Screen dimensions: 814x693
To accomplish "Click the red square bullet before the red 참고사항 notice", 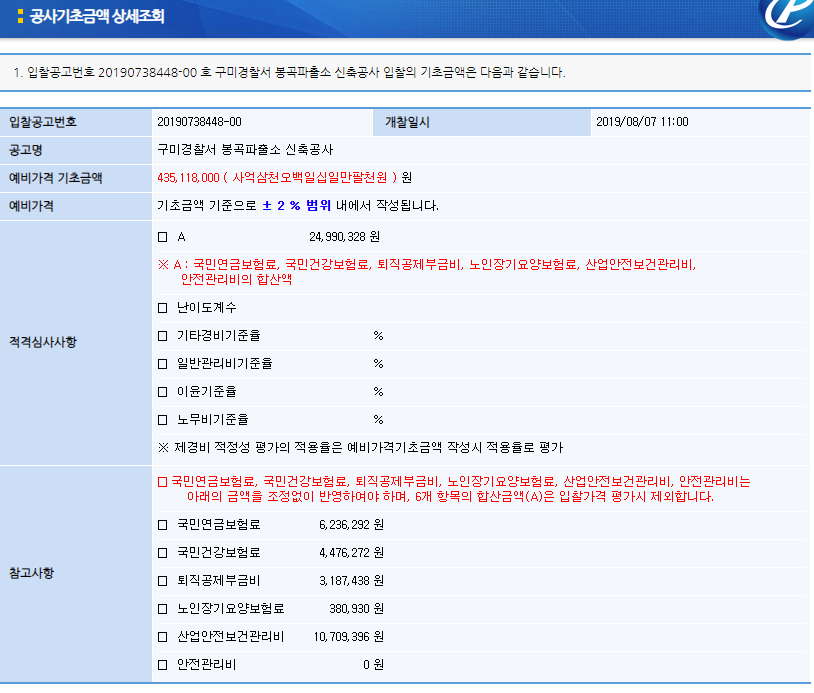I will point(162,482).
